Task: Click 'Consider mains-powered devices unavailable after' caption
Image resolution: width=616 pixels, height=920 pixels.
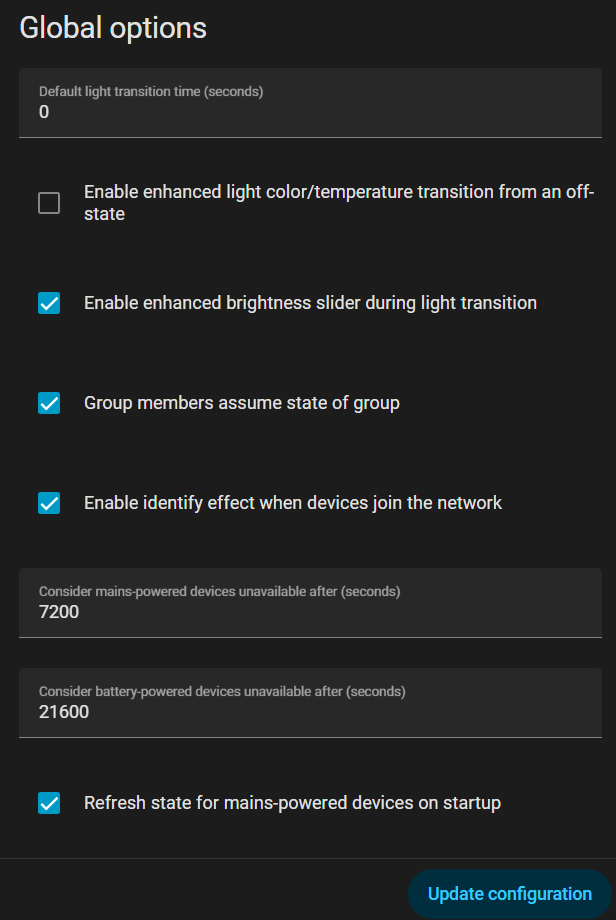Action: pyautogui.click(x=219, y=591)
